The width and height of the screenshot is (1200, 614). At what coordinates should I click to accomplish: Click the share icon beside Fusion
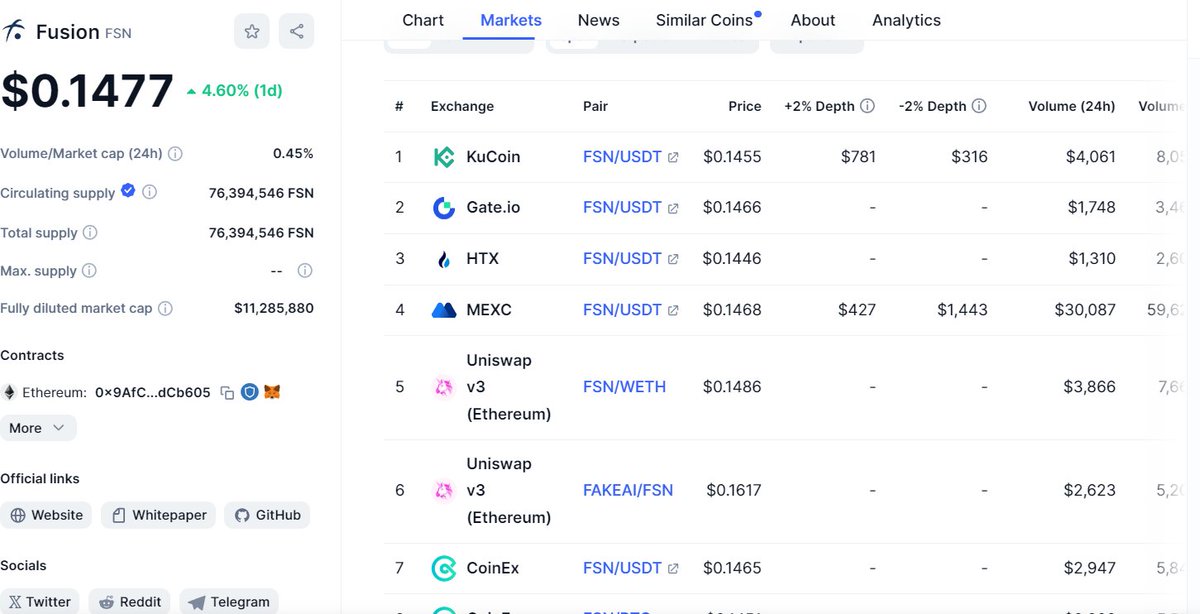(297, 32)
